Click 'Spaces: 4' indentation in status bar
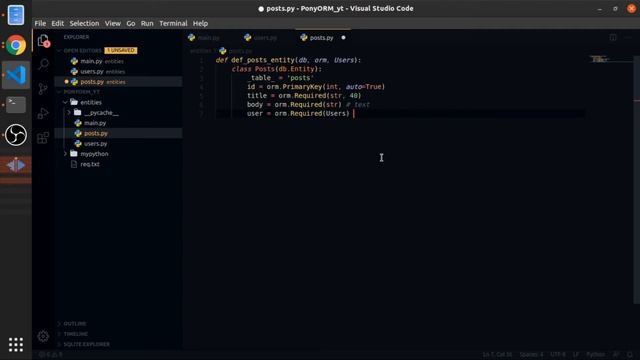The height and width of the screenshot is (360, 640). [531, 354]
